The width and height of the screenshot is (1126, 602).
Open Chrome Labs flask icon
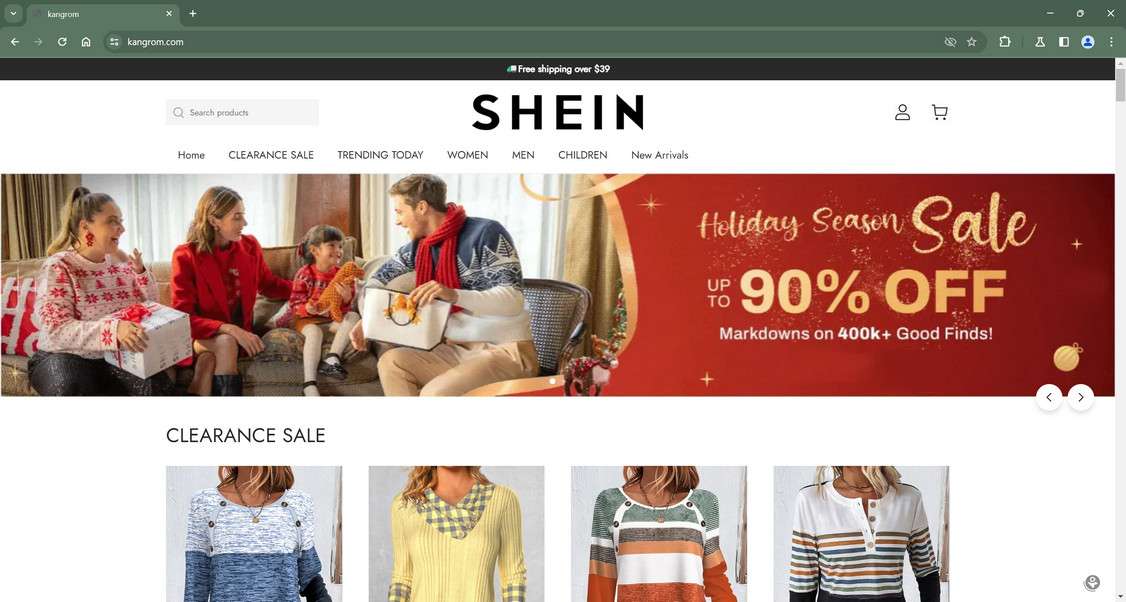[x=1040, y=42]
